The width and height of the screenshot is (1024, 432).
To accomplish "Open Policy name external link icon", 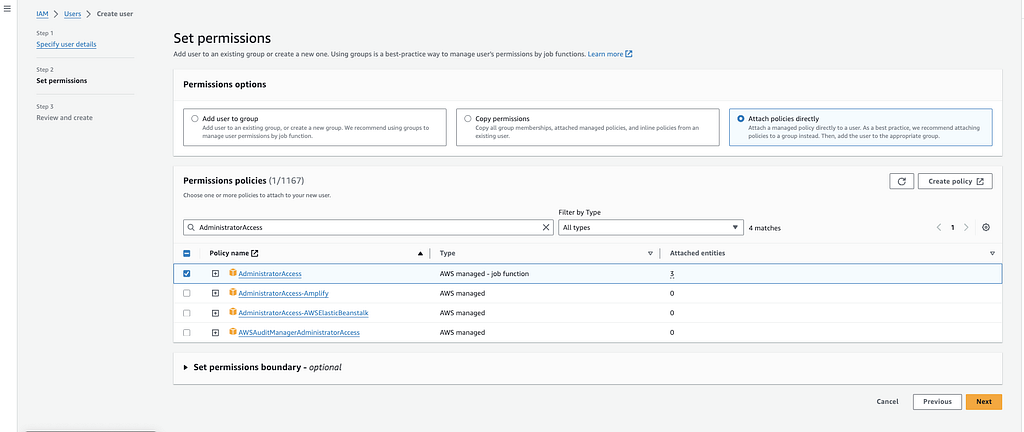I will click(255, 253).
